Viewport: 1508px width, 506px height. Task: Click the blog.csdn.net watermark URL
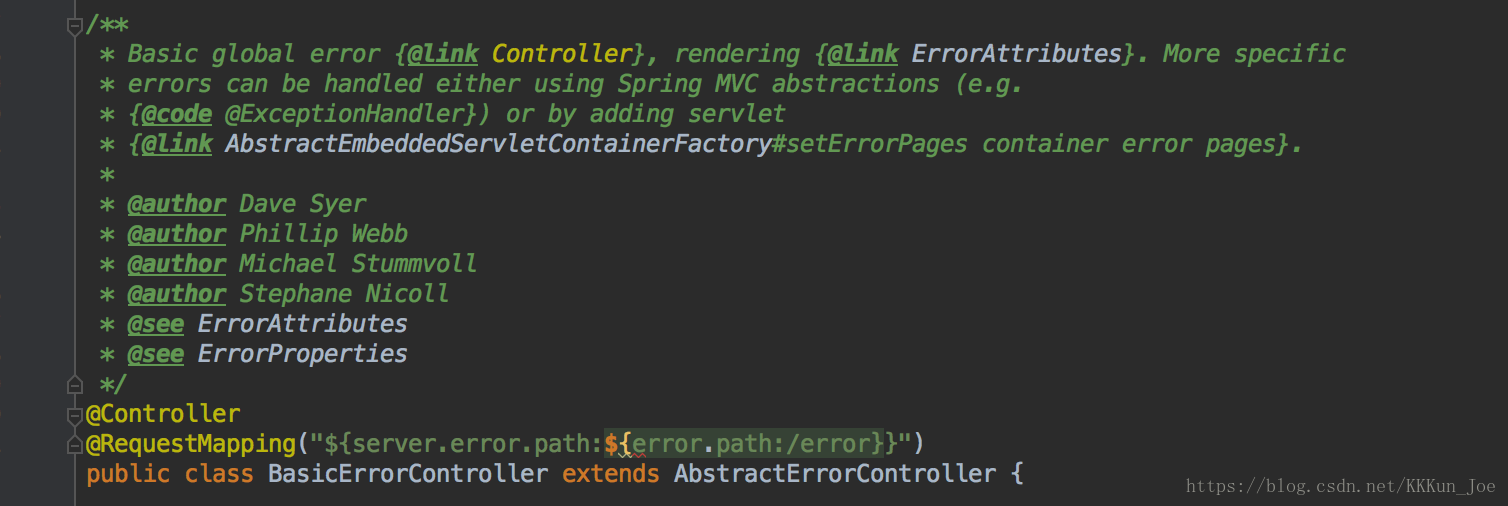tap(1340, 486)
